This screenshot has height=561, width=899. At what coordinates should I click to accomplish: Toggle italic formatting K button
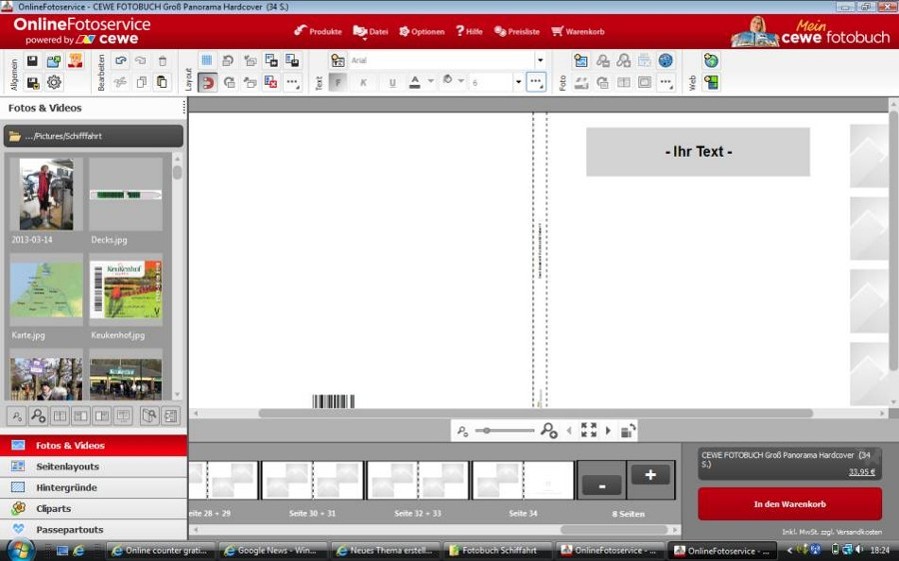pos(363,83)
